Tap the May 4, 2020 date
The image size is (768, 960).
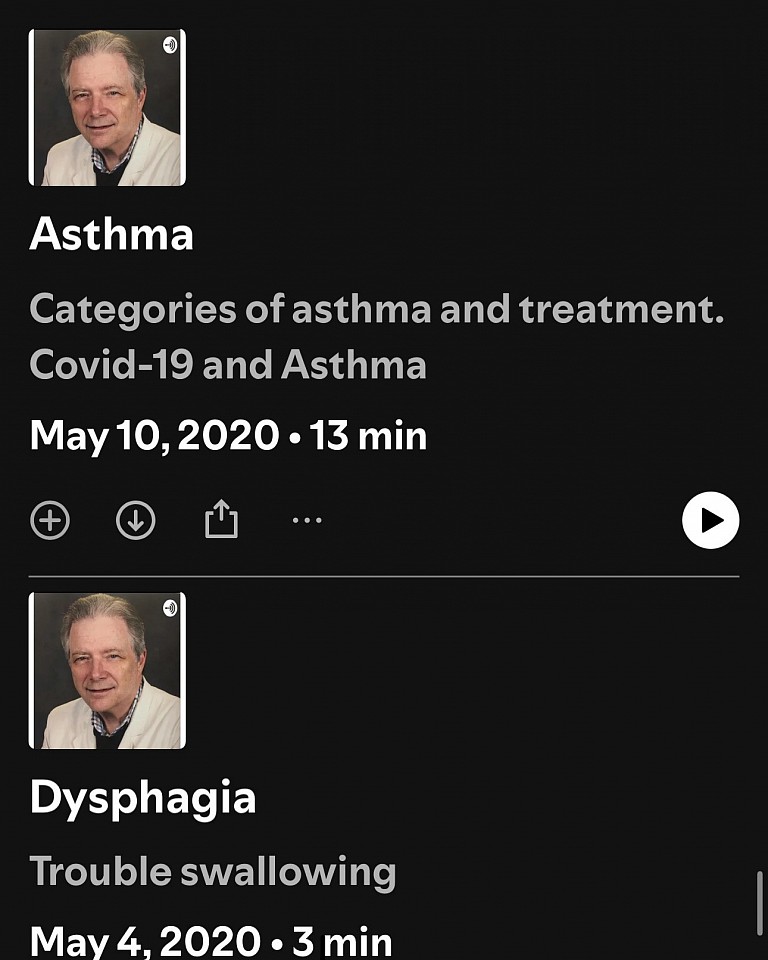coord(144,942)
